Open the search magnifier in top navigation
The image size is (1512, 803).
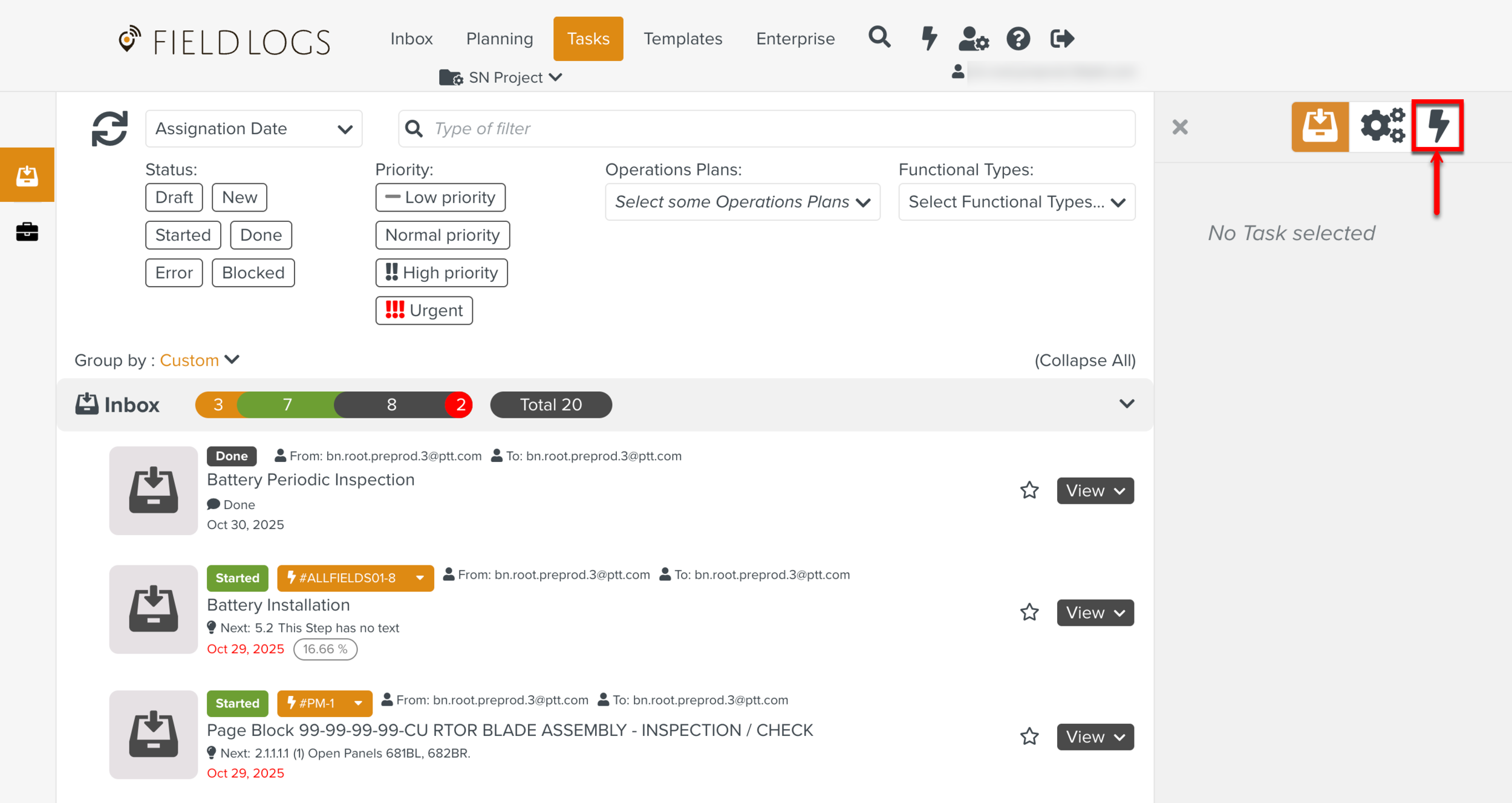[x=879, y=38]
